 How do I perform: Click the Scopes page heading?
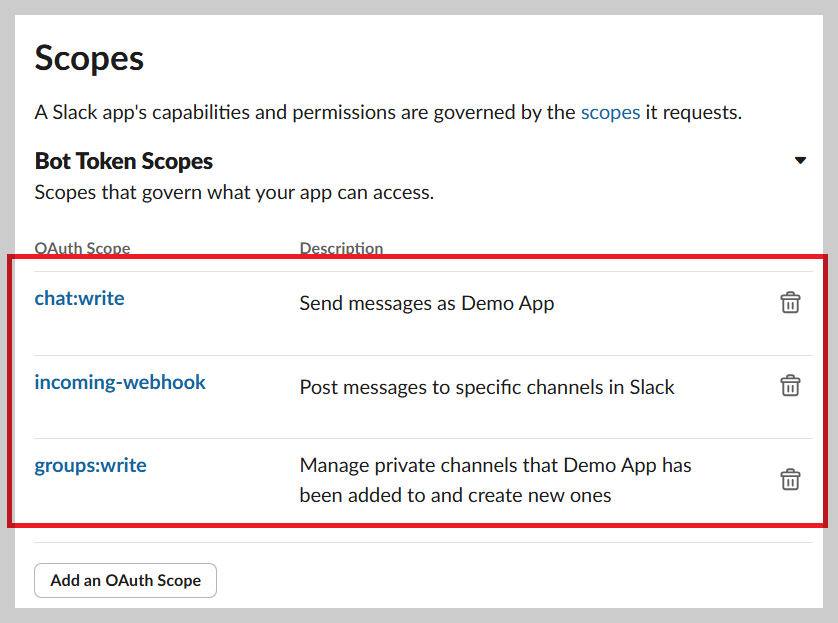90,58
